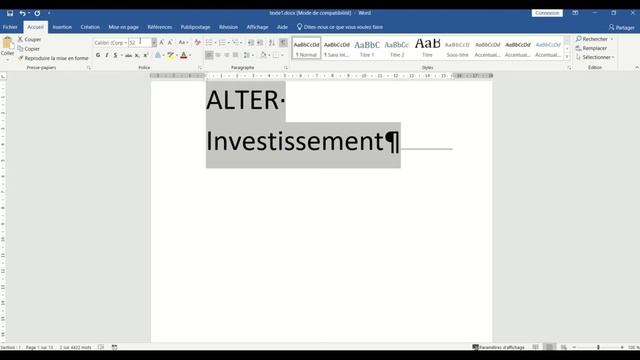Screen dimensions: 640x360
Task: Click the sort icon in Paragraphe group
Action: pyautogui.click(x=272, y=42)
